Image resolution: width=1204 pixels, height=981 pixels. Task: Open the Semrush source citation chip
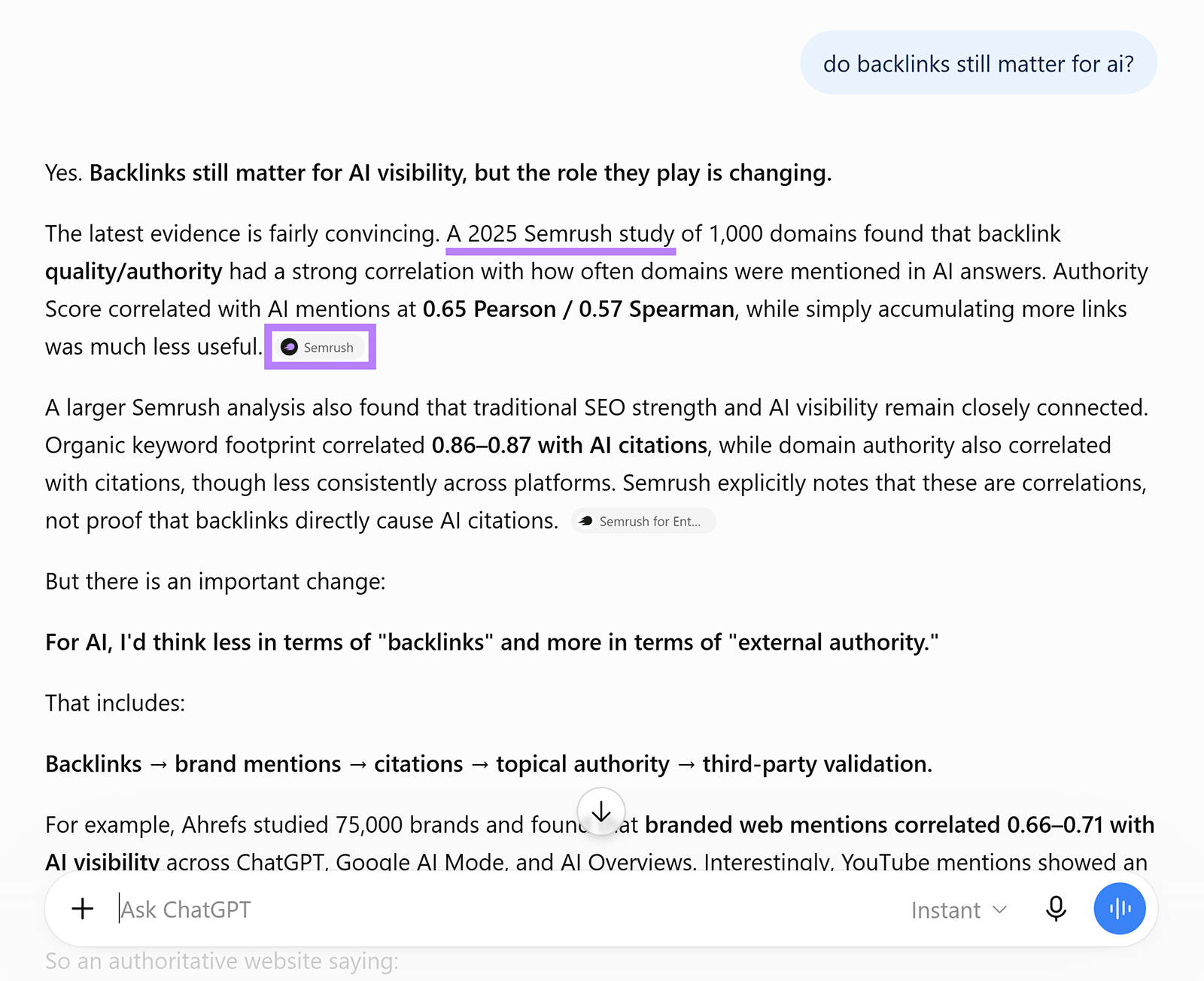(320, 347)
